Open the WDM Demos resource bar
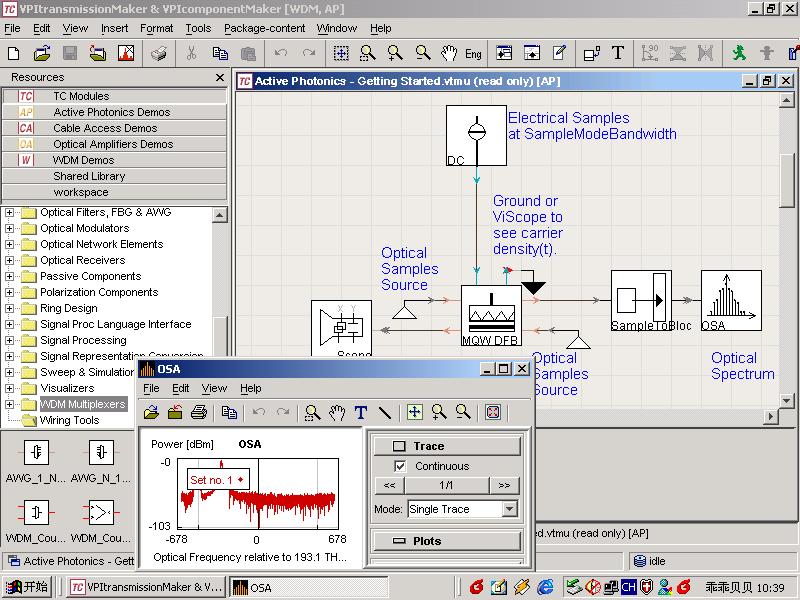Screen dimensions: 800x600 [x=114, y=160]
